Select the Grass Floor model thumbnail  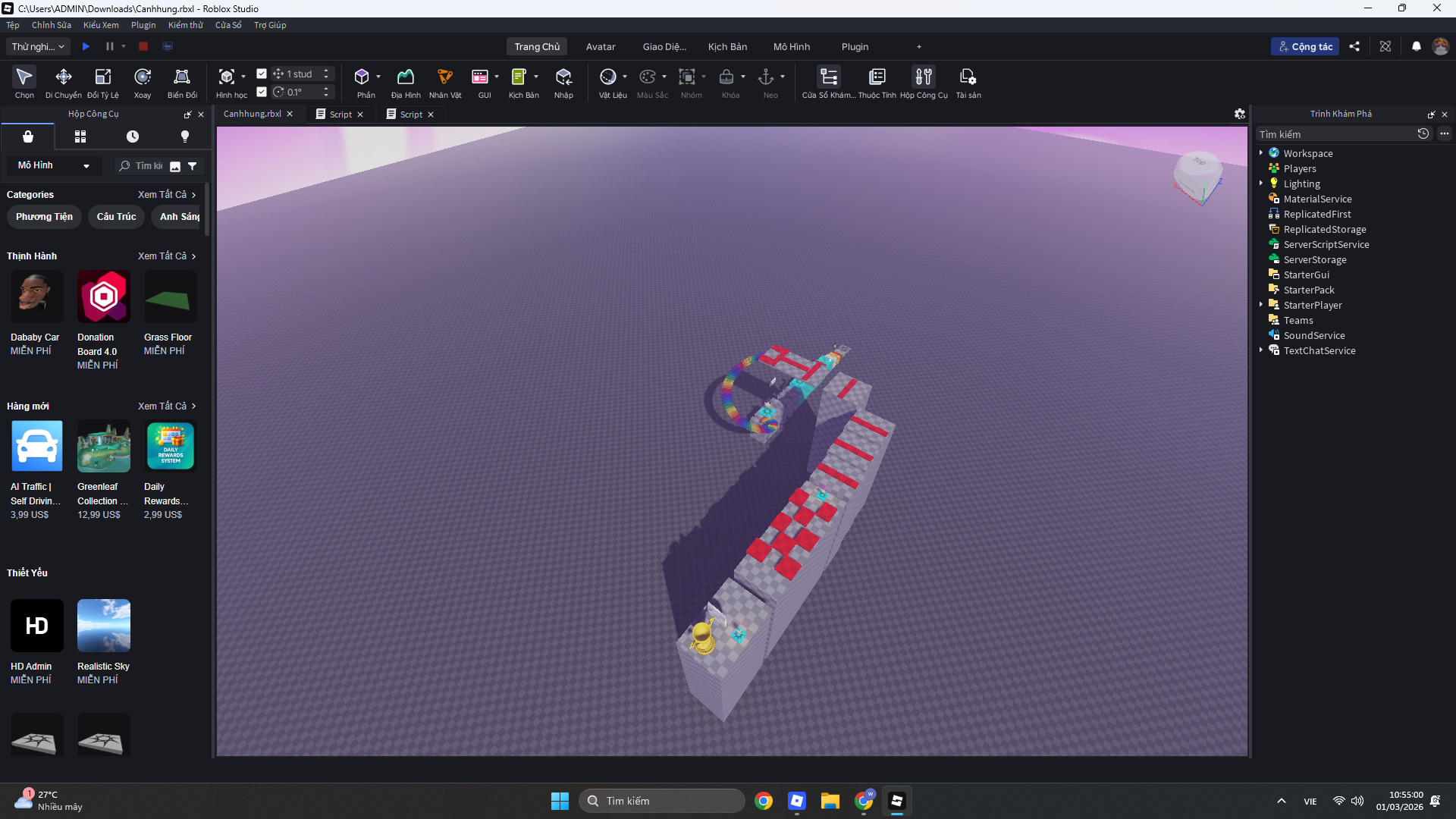tap(170, 297)
